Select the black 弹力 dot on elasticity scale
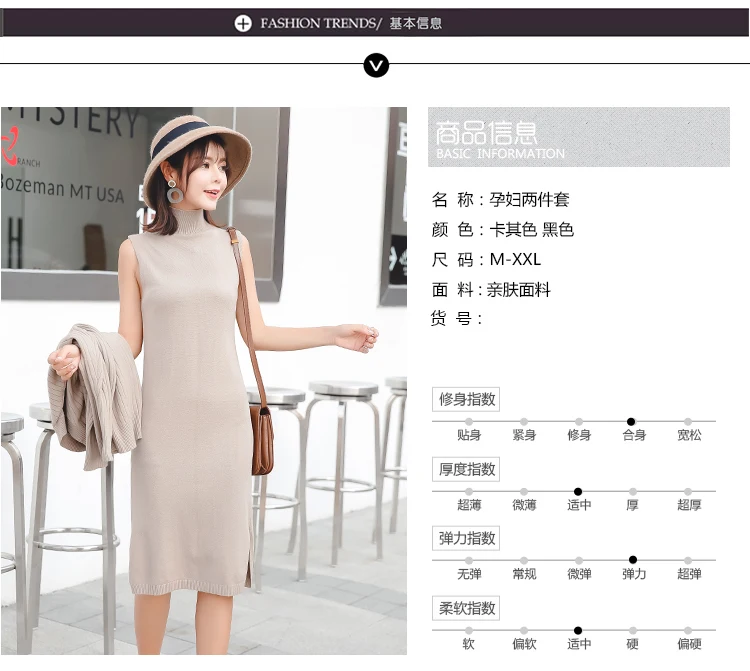Image resolution: width=750 pixels, height=671 pixels. tap(633, 560)
